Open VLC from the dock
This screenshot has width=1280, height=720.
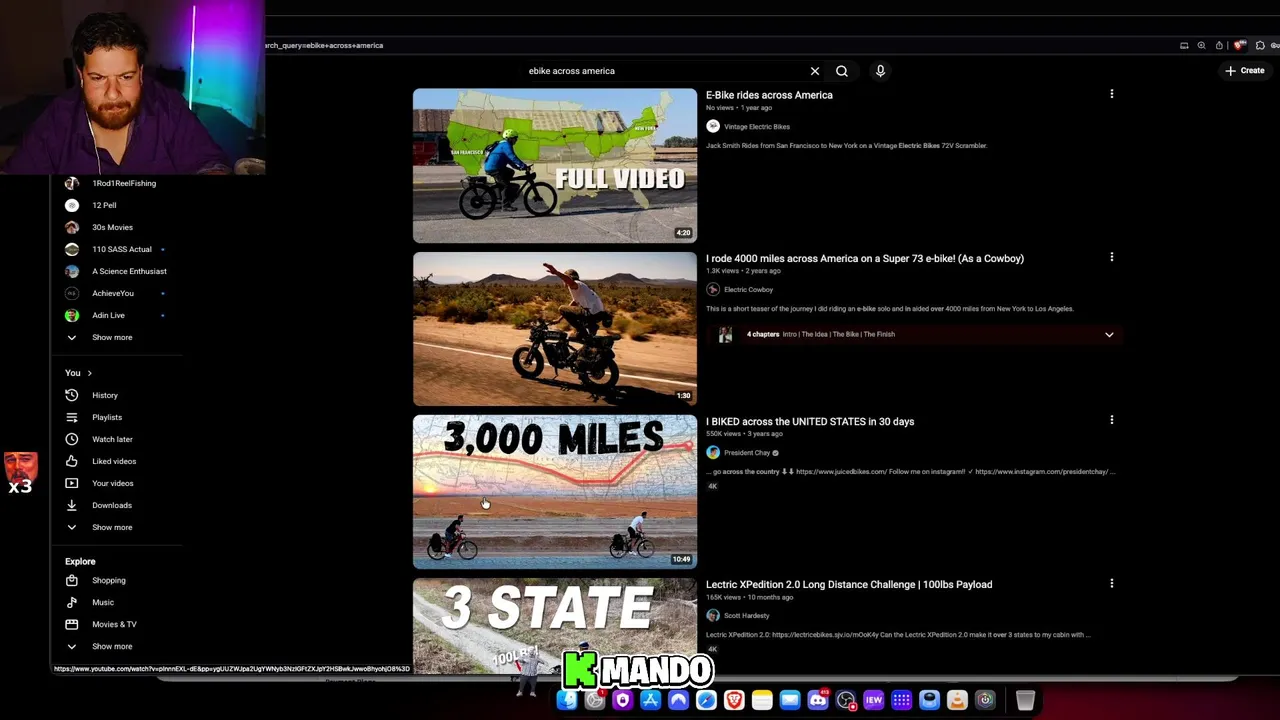(957, 700)
